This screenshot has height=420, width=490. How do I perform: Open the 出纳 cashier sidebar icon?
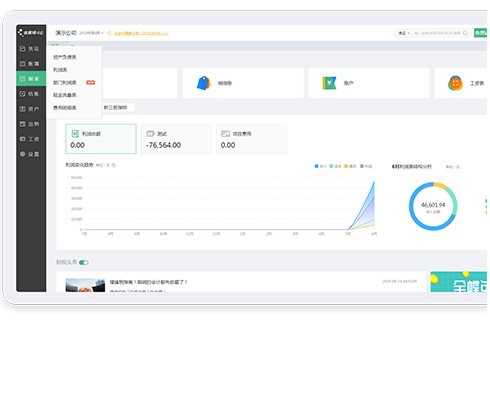click(23, 124)
